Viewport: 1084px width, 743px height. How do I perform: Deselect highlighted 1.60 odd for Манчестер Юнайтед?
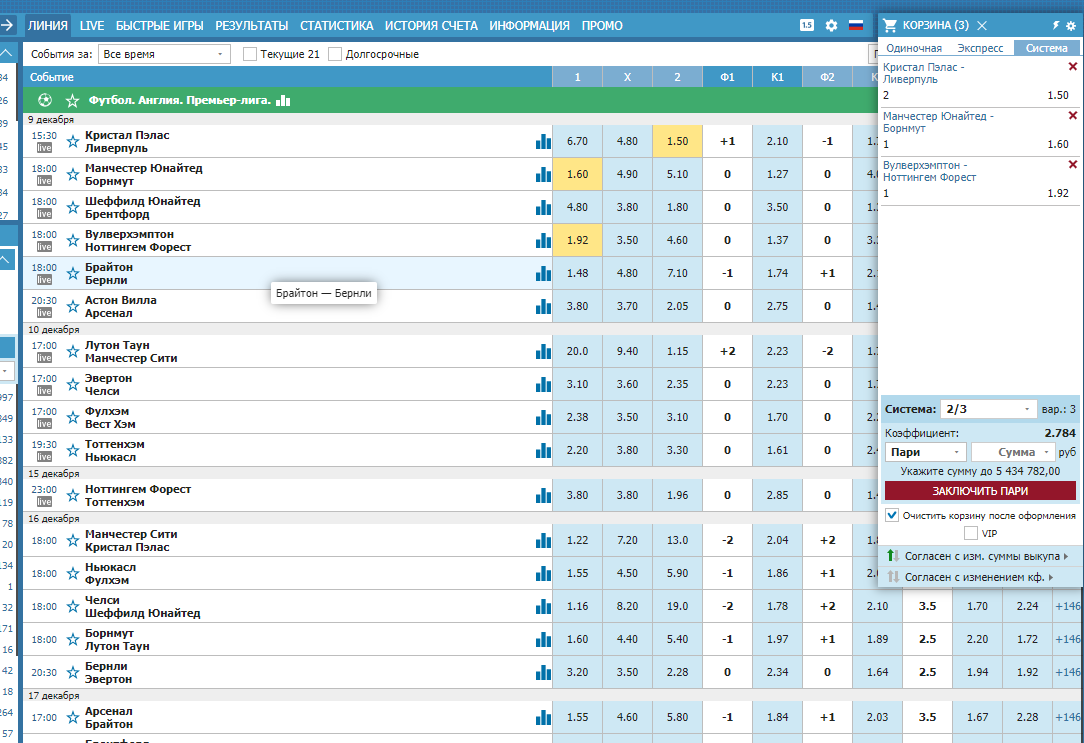point(577,174)
